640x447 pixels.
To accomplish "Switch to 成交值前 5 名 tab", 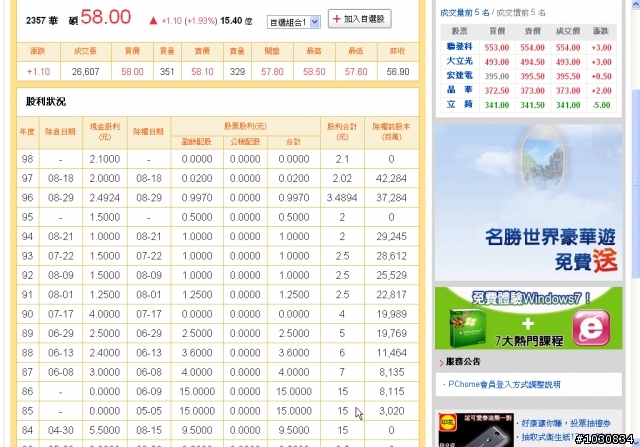I will coord(521,13).
